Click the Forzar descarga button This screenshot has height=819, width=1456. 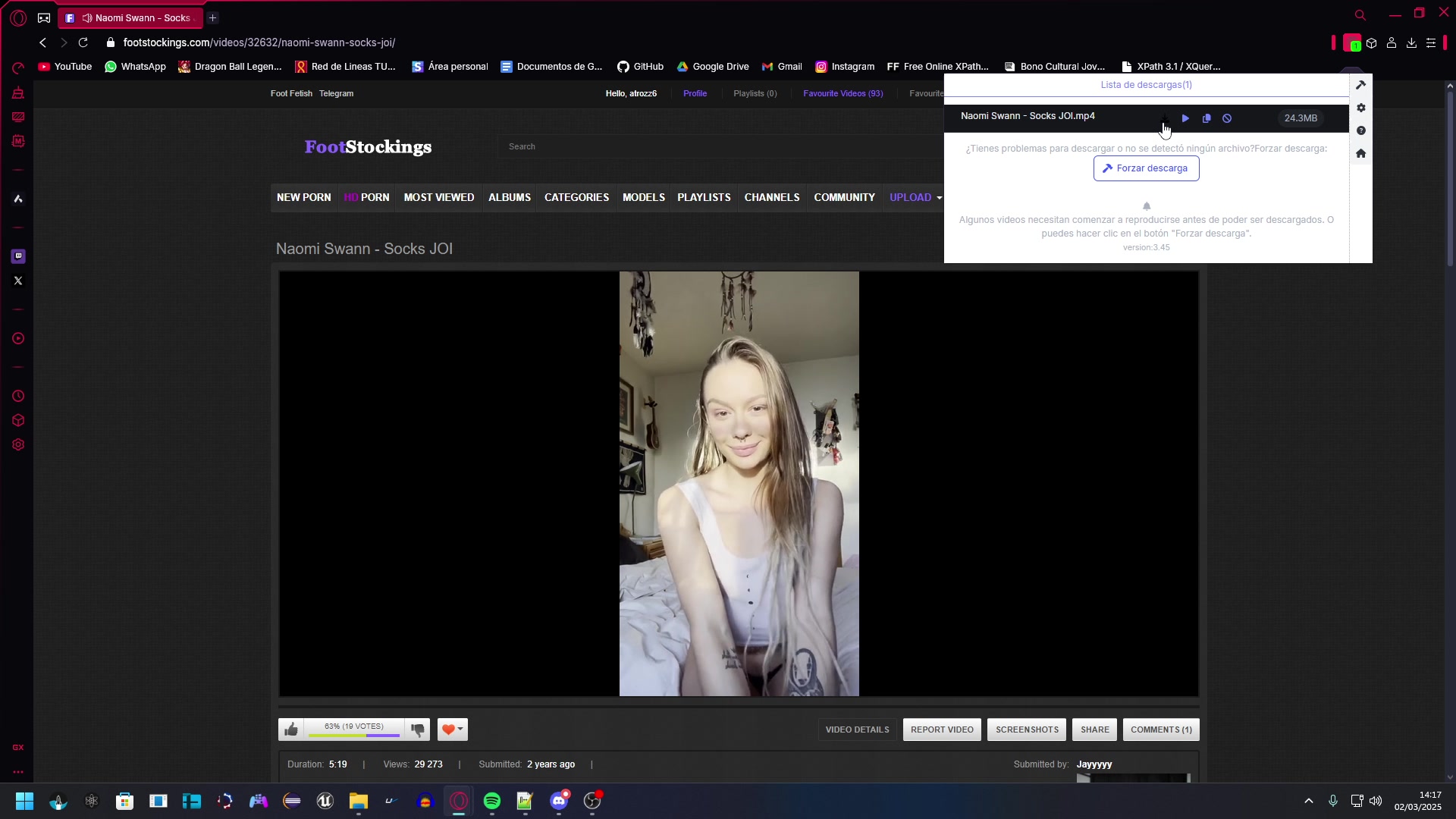(1146, 168)
